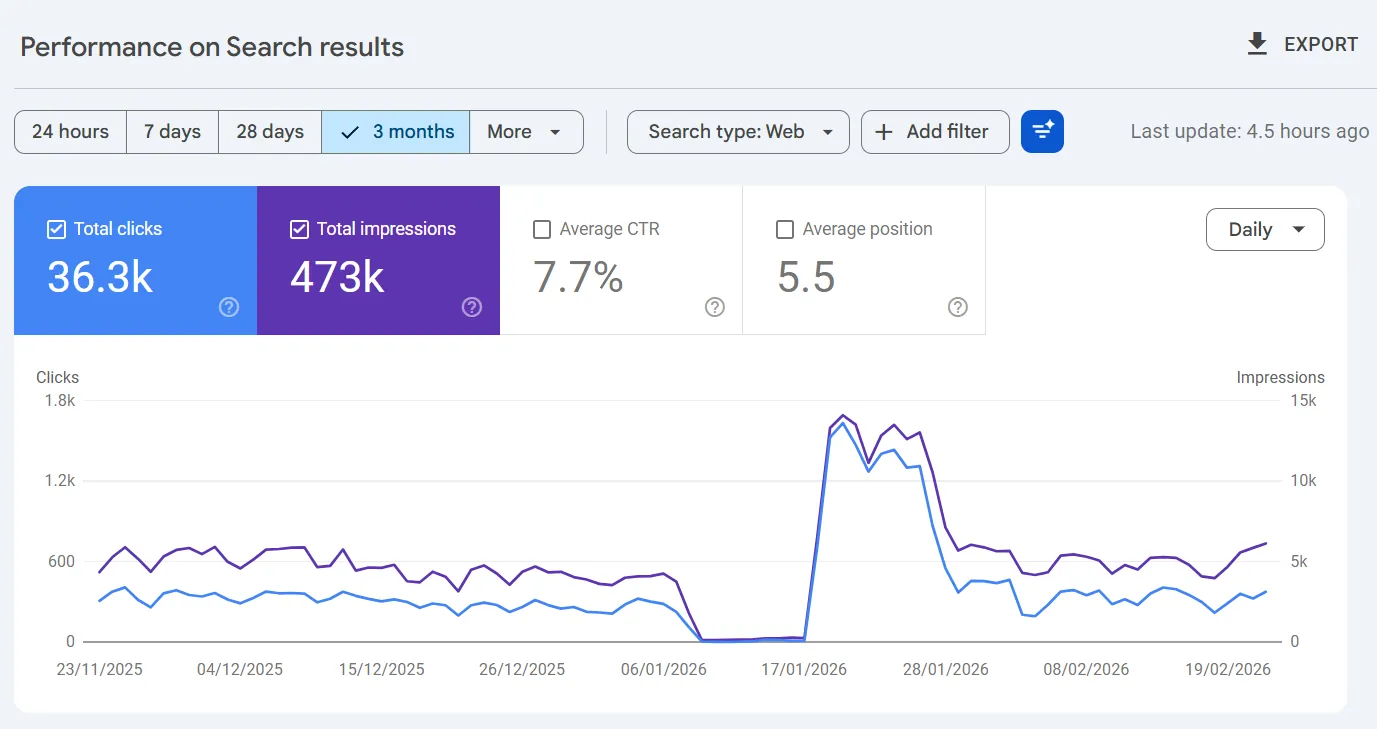Click the Total clicks help icon
1377x729 pixels.
[228, 307]
